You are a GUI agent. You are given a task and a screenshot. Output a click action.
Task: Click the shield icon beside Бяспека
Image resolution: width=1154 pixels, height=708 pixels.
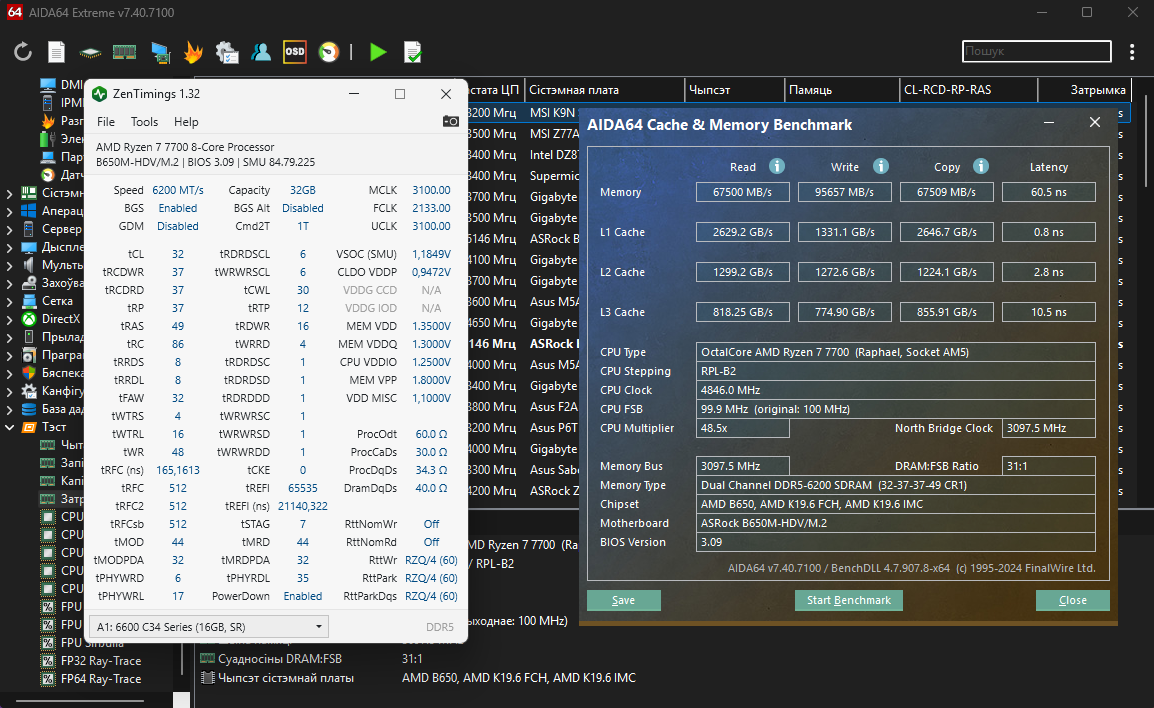(29, 372)
